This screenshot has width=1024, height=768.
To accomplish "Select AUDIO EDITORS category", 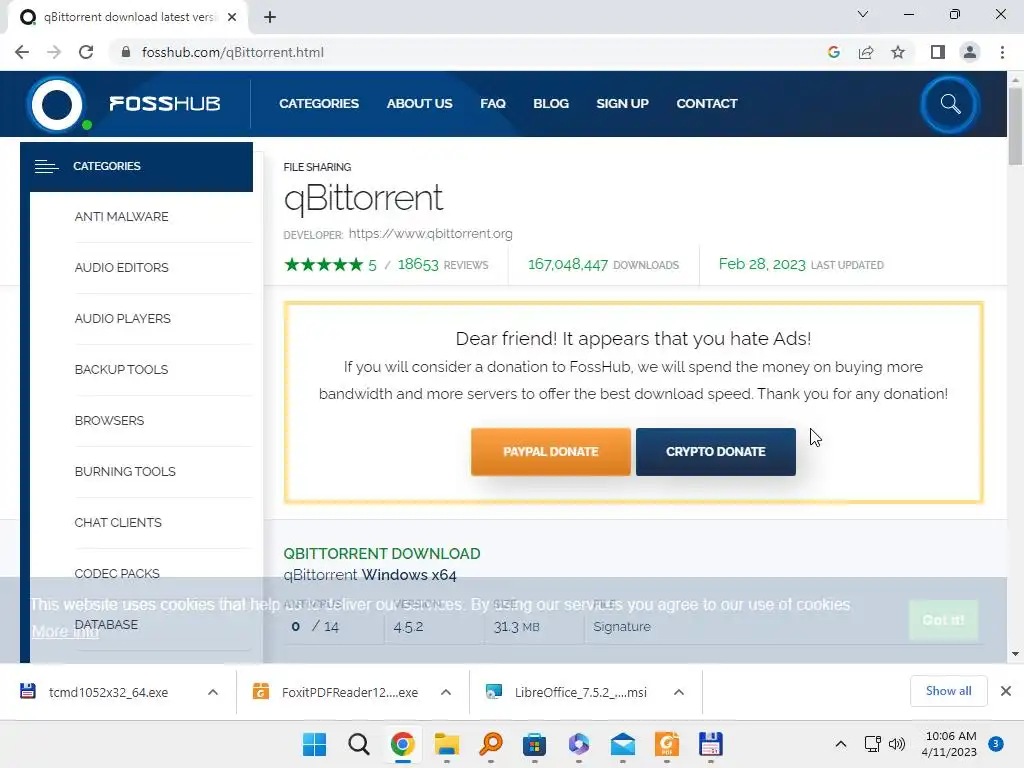I will click(x=121, y=268).
